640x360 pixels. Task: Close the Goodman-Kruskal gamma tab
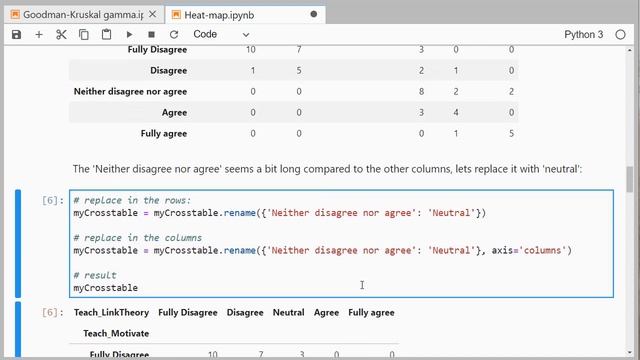(153, 14)
